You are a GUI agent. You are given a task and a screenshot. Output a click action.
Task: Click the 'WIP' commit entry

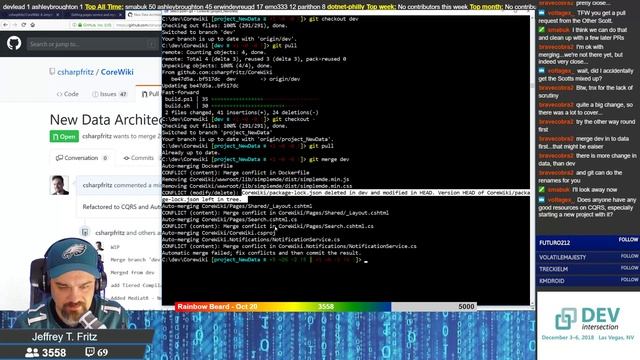[x=115, y=247]
